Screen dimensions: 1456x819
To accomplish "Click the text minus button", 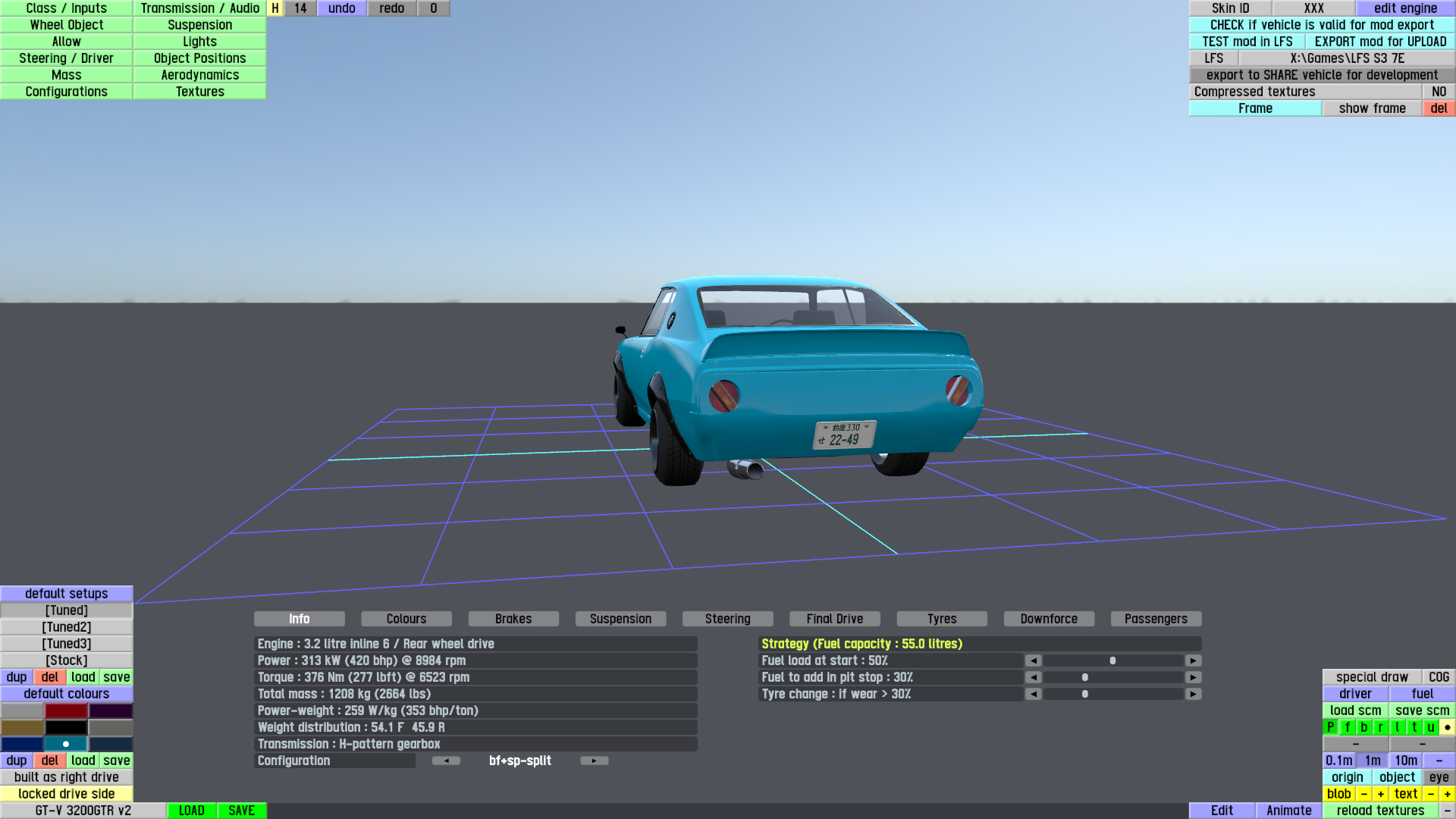I will click(x=1430, y=794).
